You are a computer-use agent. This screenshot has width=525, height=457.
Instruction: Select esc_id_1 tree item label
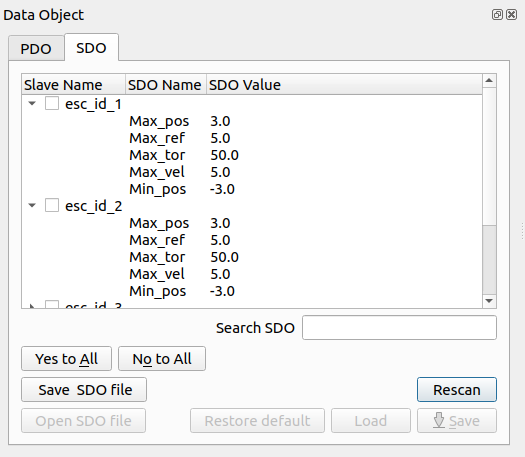pyautogui.click(x=93, y=104)
